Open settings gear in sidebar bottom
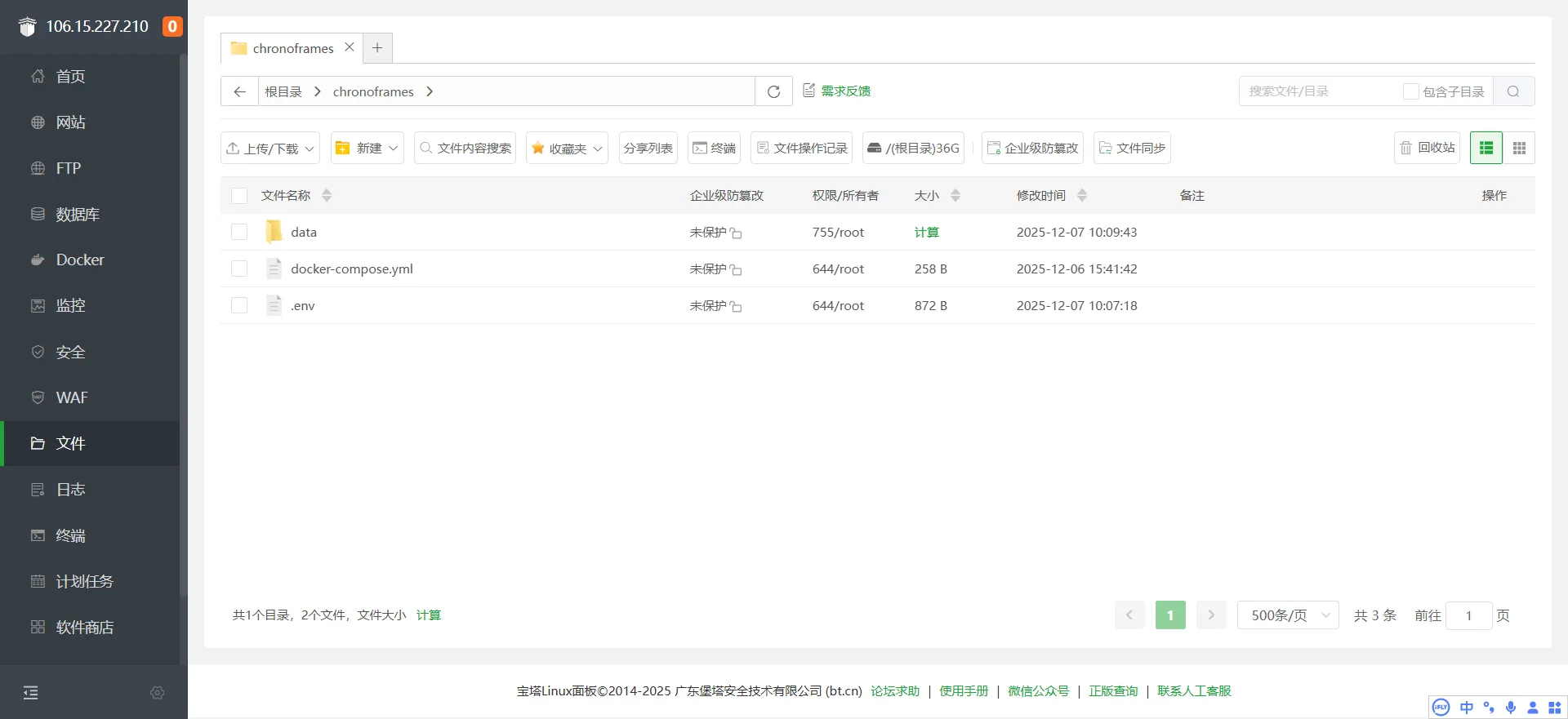1568x719 pixels. [x=158, y=693]
